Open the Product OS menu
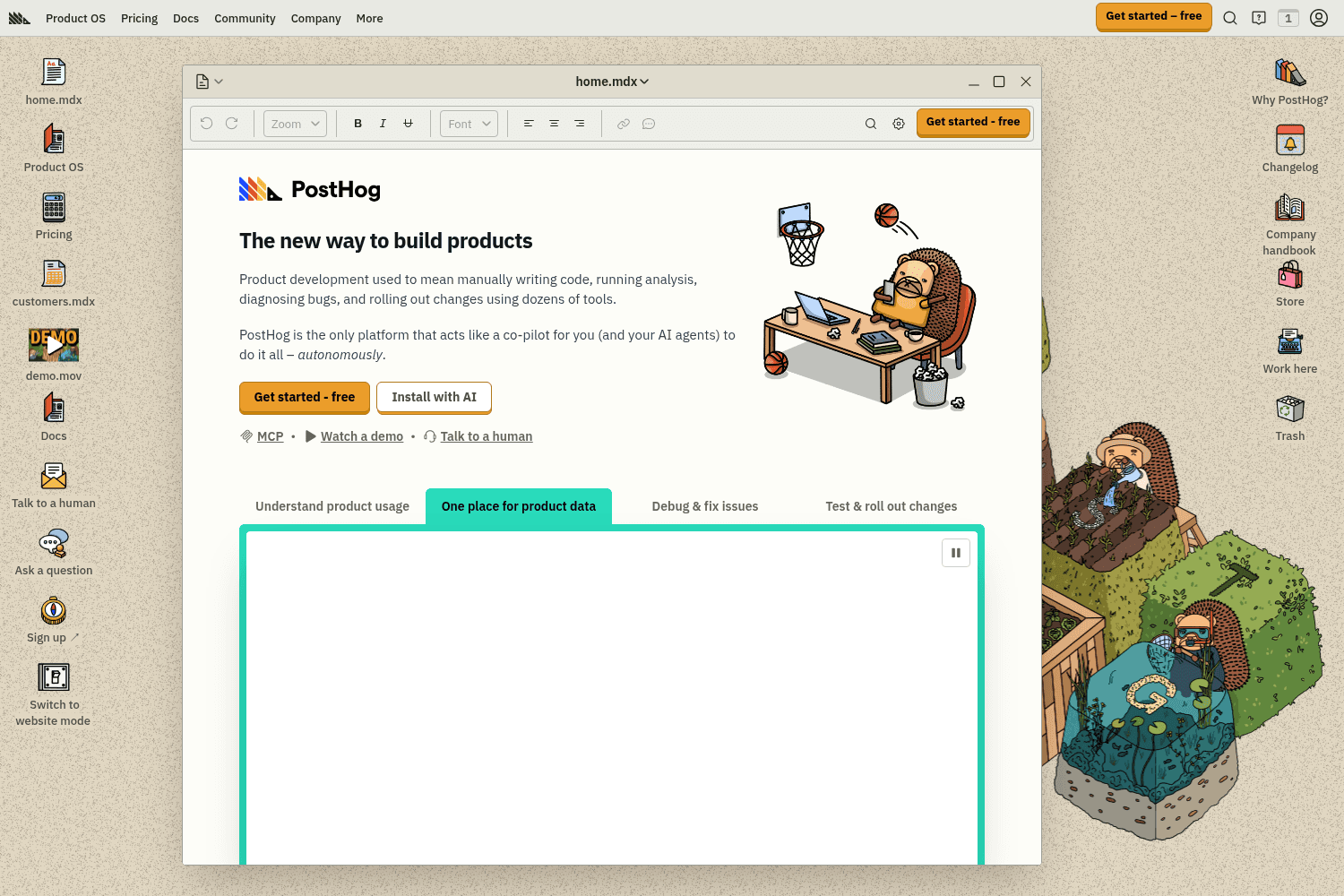1344x896 pixels. (x=75, y=18)
